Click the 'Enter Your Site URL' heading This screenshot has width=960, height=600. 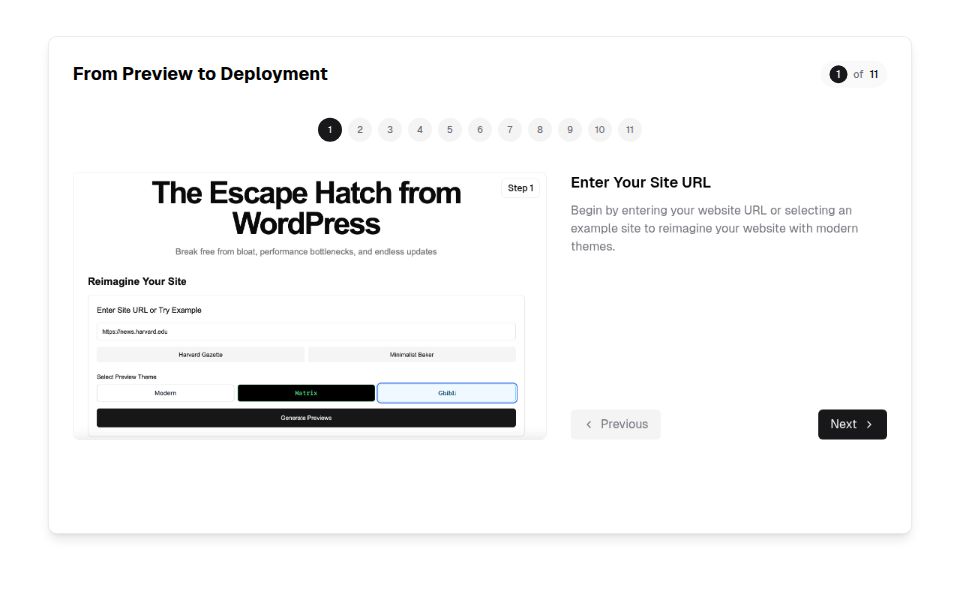pos(640,183)
